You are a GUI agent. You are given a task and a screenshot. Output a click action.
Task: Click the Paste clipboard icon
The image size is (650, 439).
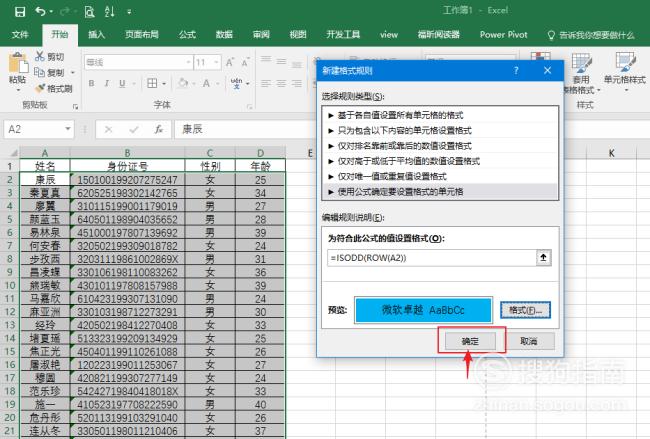pyautogui.click(x=18, y=63)
